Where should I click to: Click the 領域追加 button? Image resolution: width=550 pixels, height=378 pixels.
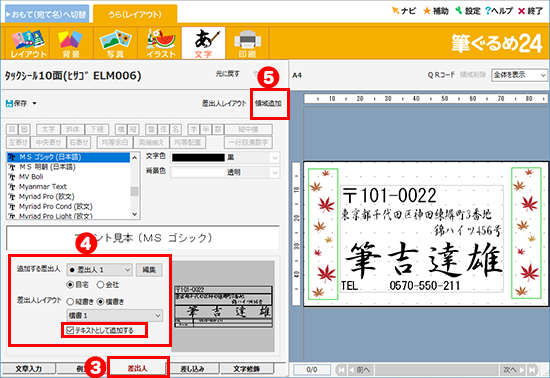268,103
